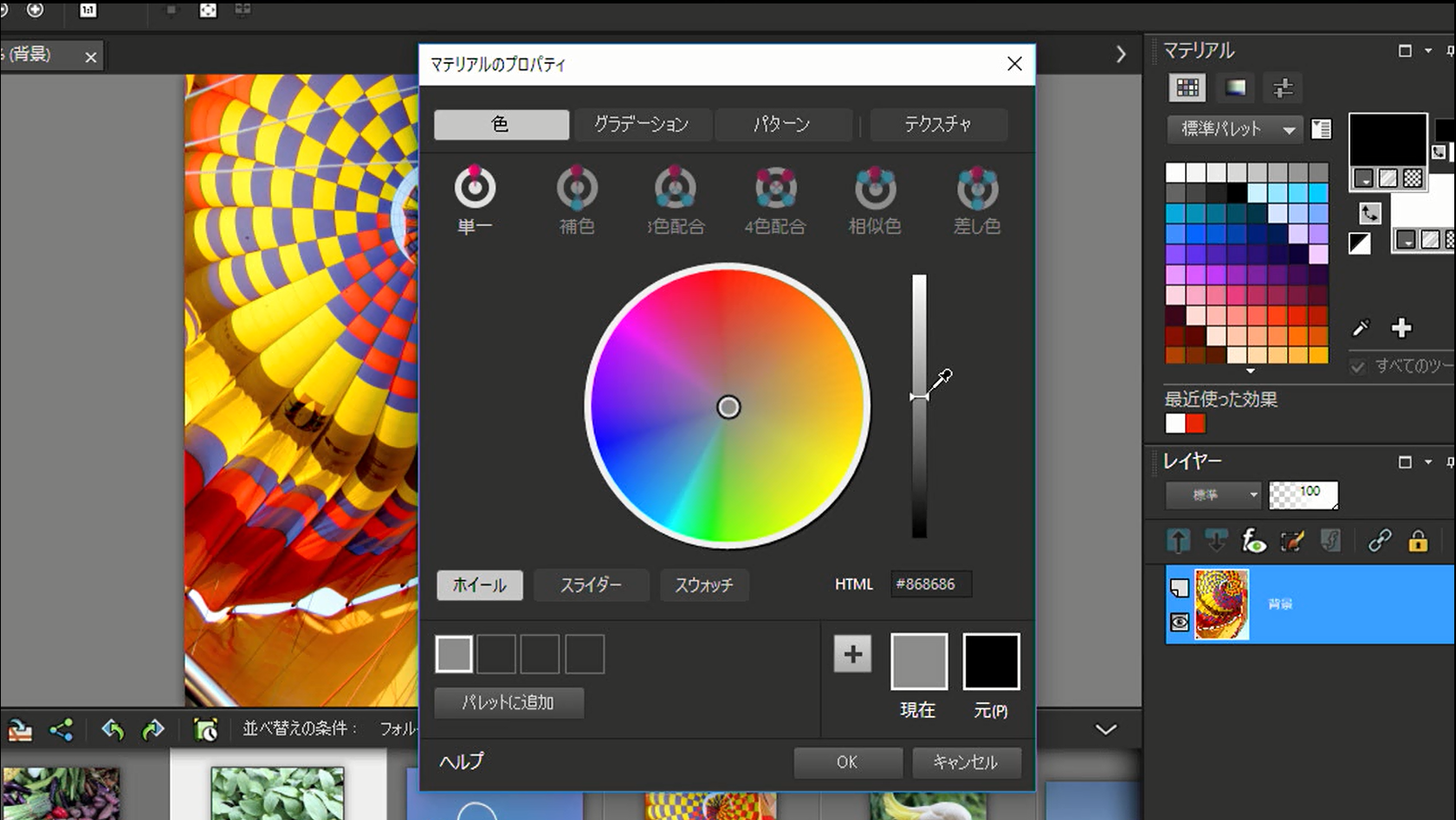Select the eyedropper icon in Materials panel
The height and width of the screenshot is (820, 1456).
tap(1361, 328)
